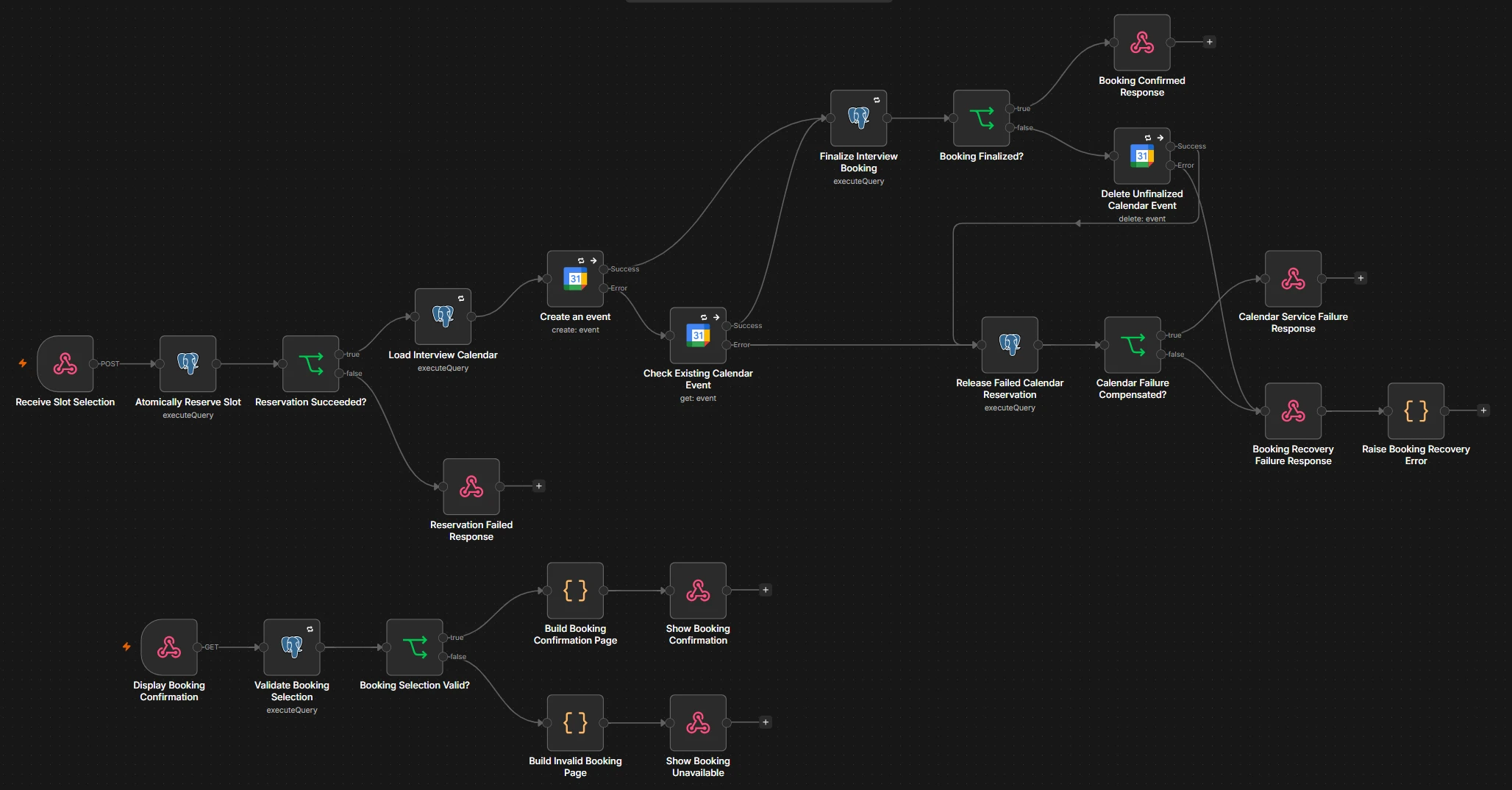Click the true output of Reservation Succeeded?
The image size is (1512, 790).
pos(340,355)
